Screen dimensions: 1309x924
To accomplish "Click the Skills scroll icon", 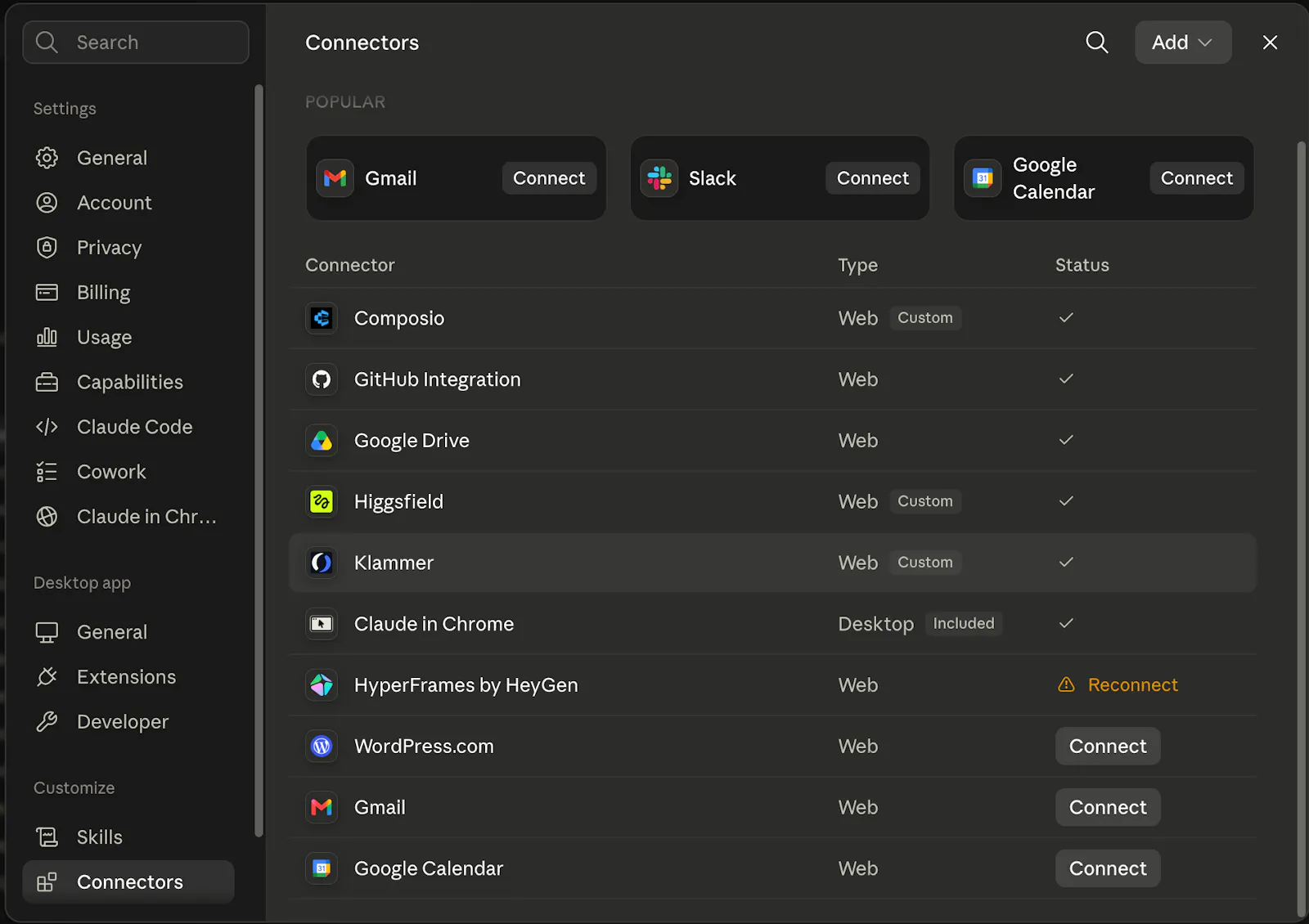I will point(47,837).
